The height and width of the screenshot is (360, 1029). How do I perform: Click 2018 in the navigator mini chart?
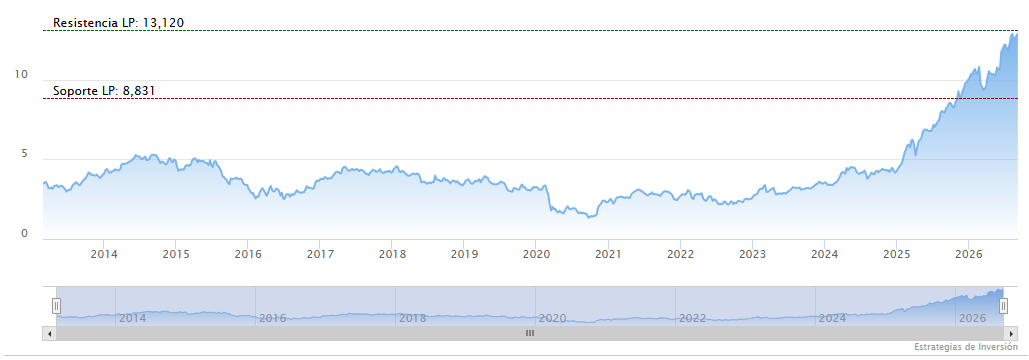412,319
